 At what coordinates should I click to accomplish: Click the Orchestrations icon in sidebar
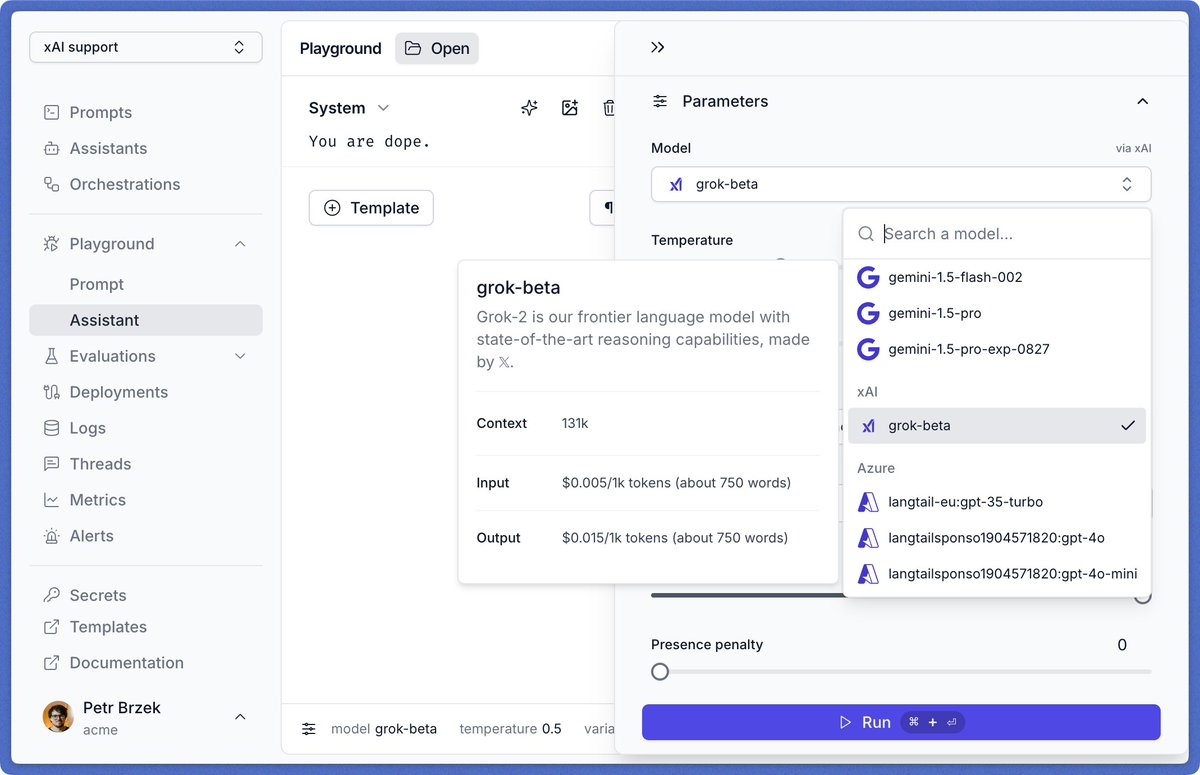coord(51,184)
